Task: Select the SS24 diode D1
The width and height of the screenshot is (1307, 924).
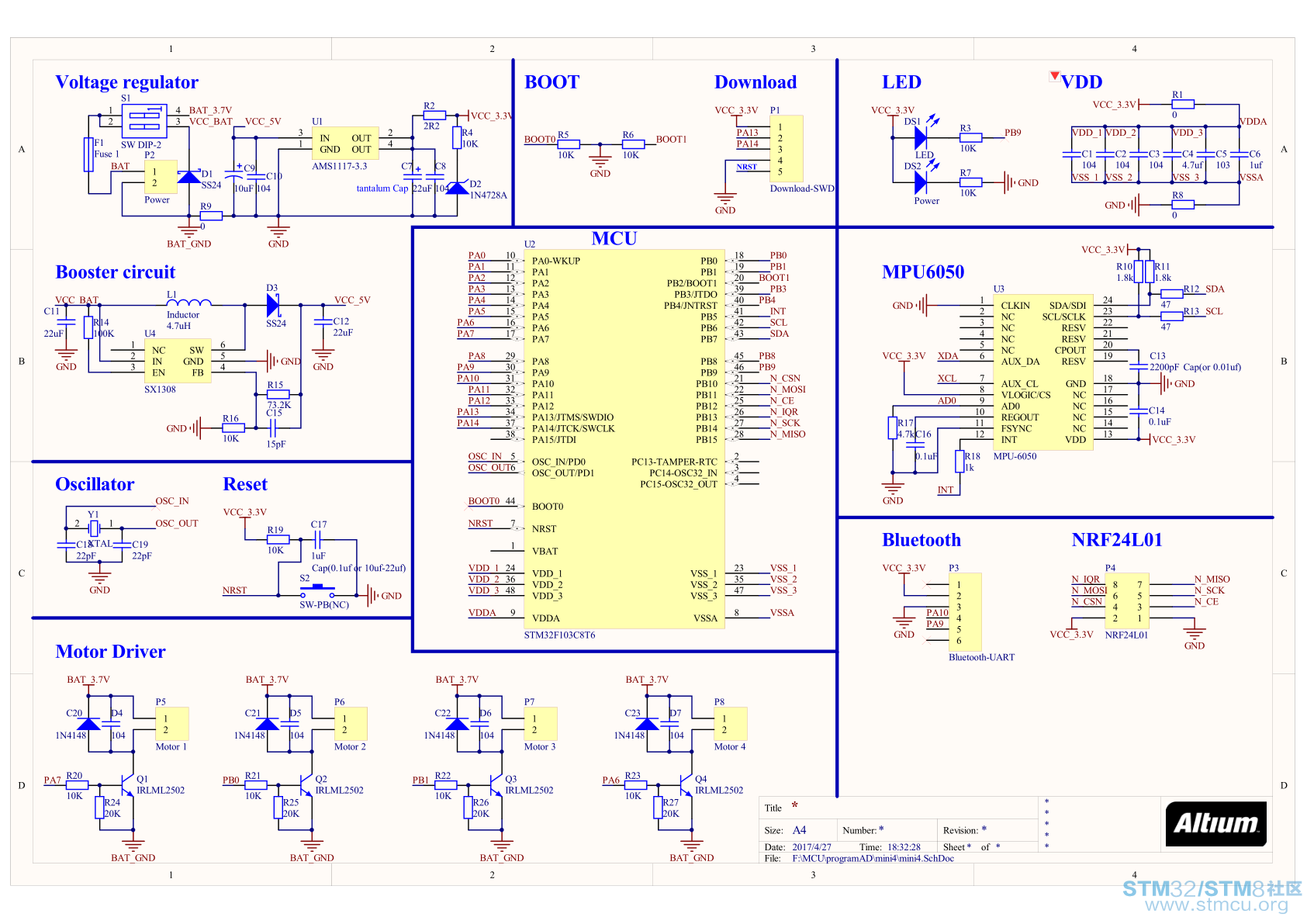Action: tap(188, 177)
